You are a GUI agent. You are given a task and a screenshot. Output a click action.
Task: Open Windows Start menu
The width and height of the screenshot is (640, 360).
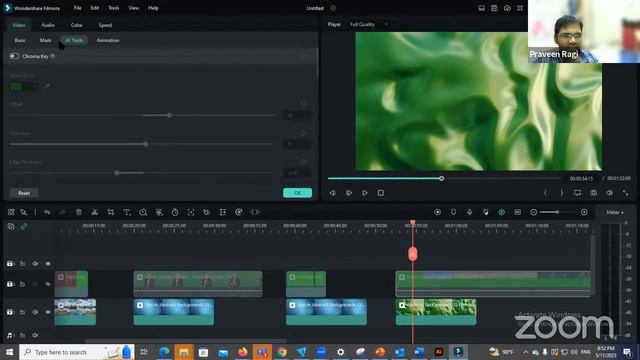[9, 352]
